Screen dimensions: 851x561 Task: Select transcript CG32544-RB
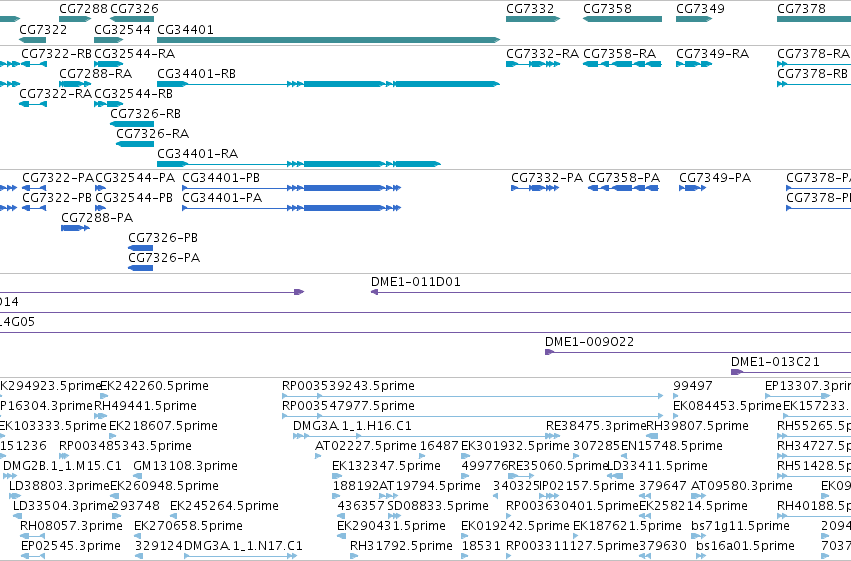(109, 104)
